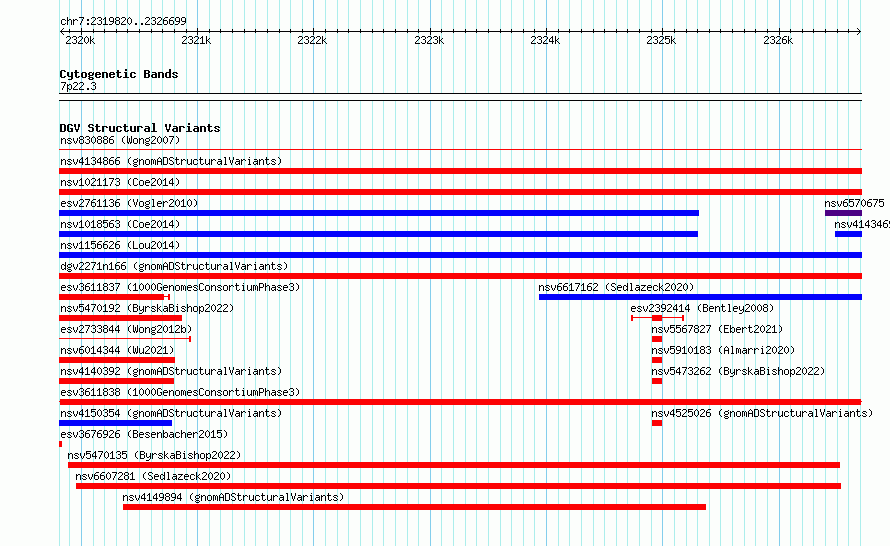
Task: Click the chr7:2319820..2326699 coordinates text
Action: pos(123,21)
